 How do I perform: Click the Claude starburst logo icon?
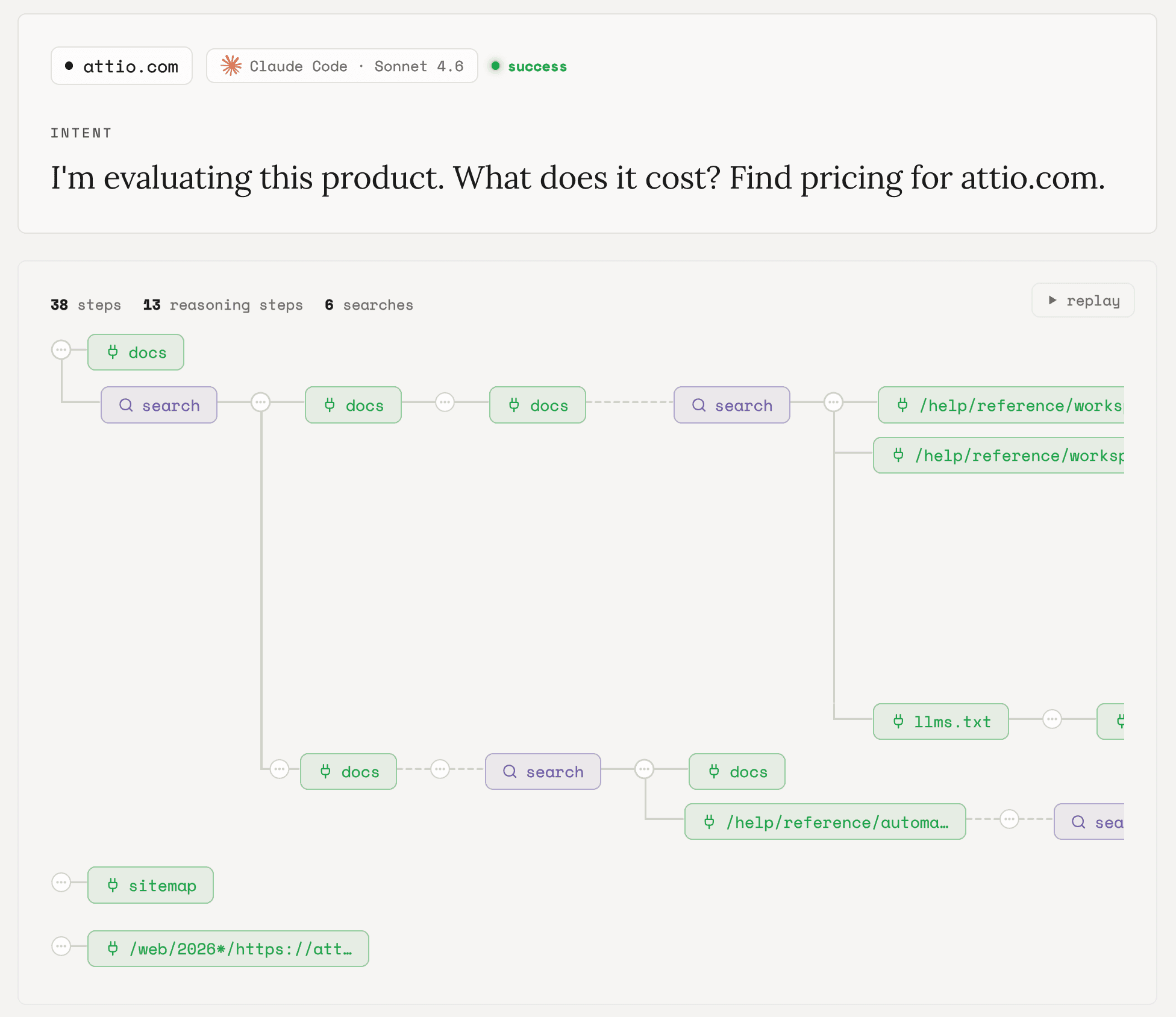(x=231, y=66)
